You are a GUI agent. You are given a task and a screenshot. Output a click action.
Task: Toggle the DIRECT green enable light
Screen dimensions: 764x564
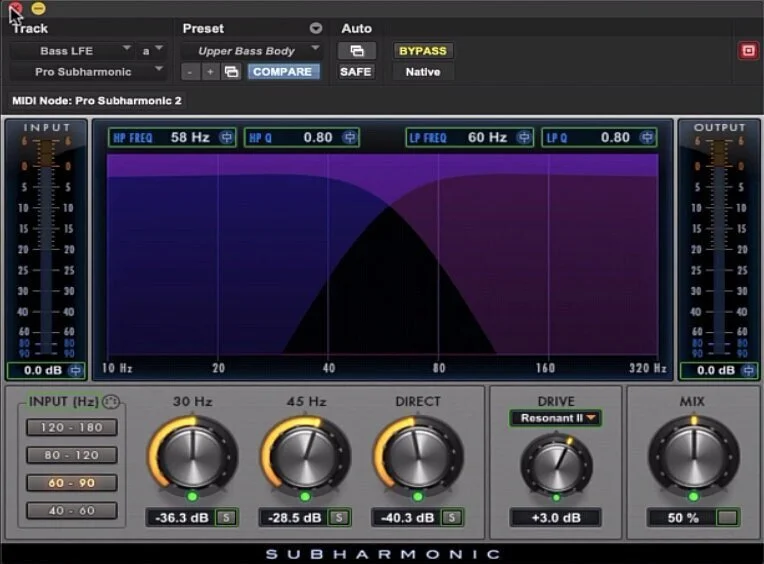tap(418, 496)
